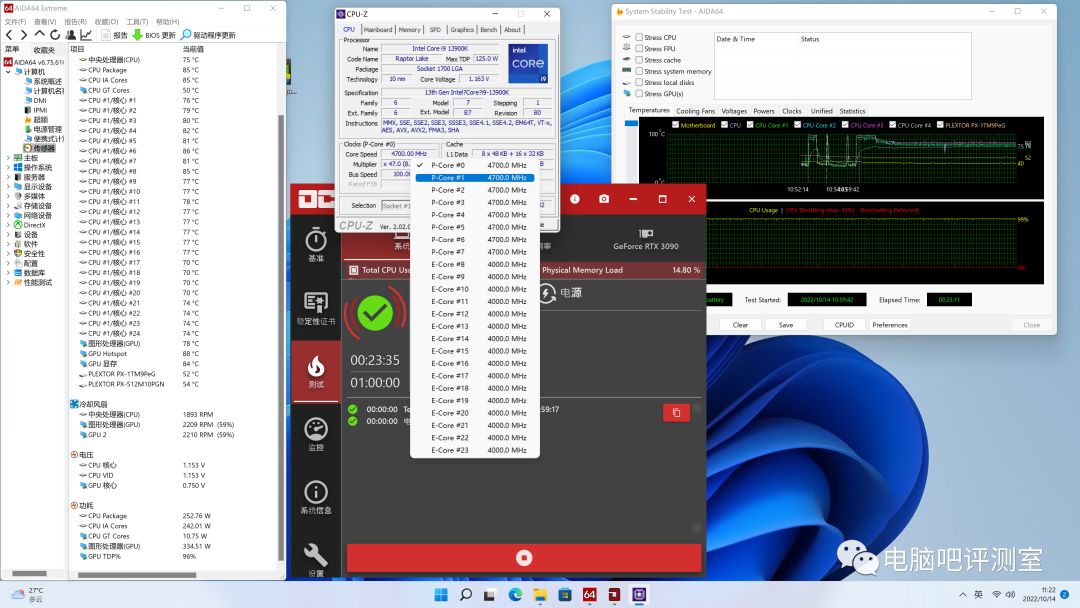This screenshot has width=1080, height=608.
Task: Click the OCCT info icon in title bar
Action: 574,199
